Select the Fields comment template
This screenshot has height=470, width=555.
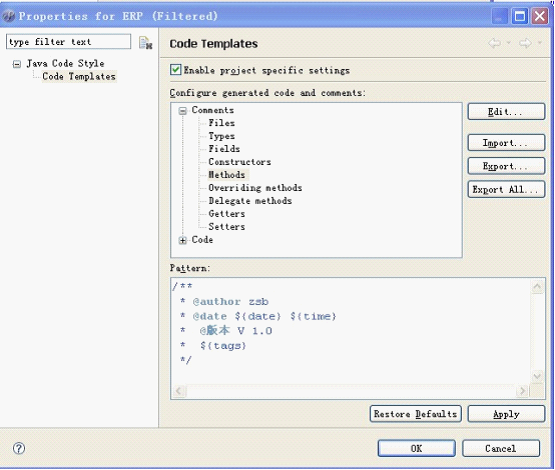[224, 149]
